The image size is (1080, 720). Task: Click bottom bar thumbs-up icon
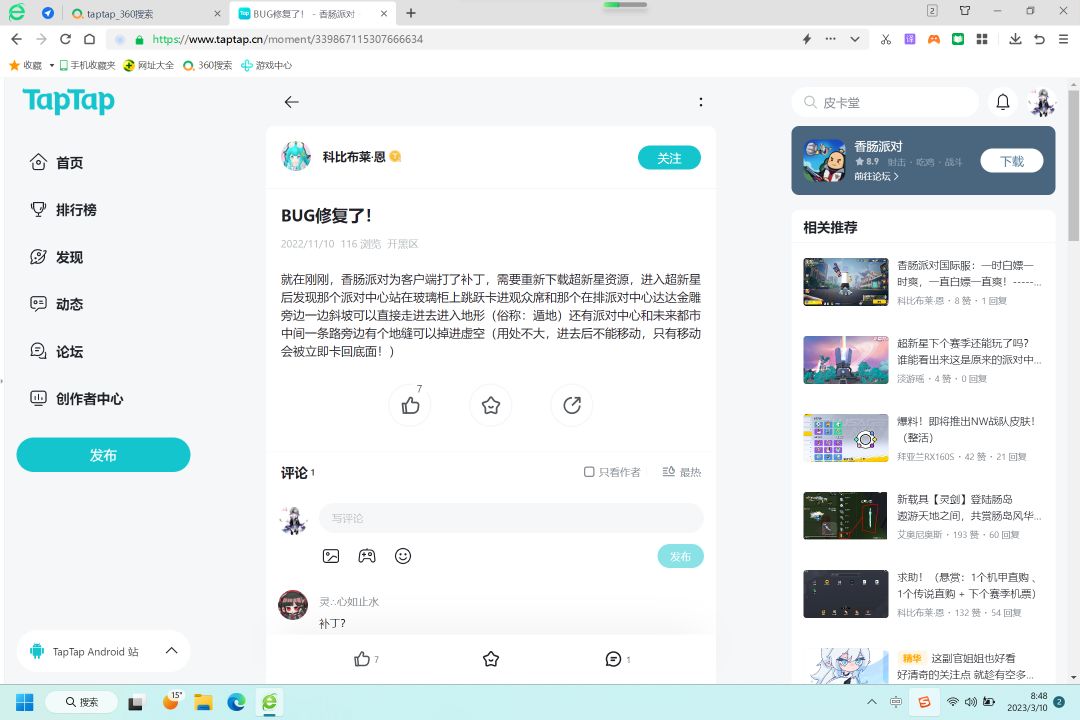click(x=362, y=659)
